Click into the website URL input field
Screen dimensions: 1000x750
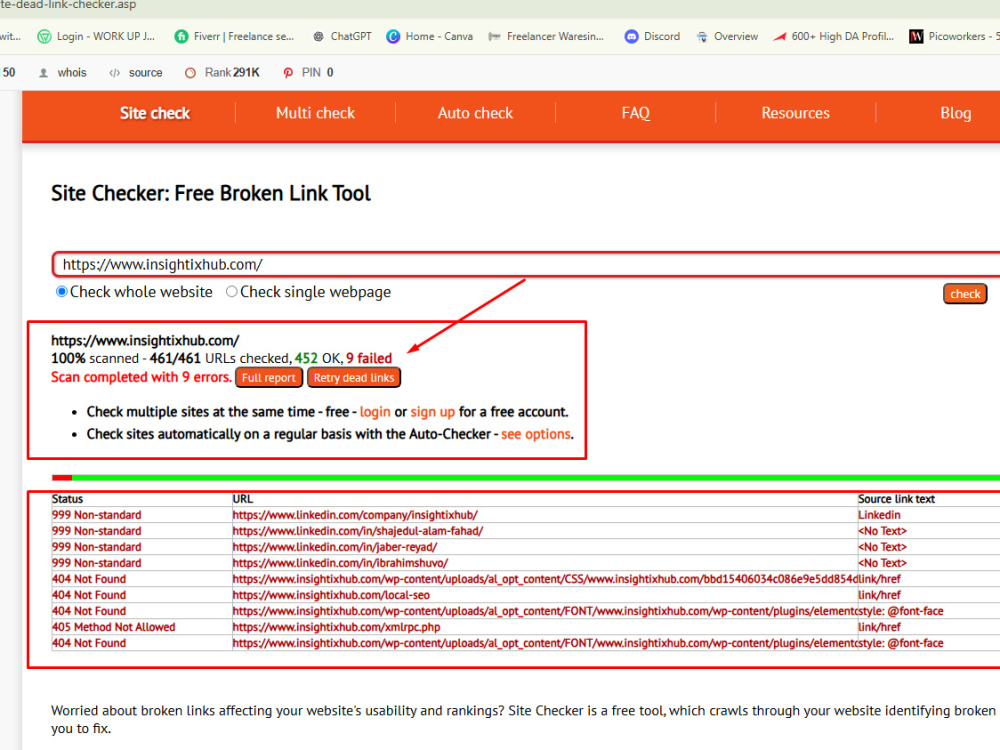[x=527, y=265]
